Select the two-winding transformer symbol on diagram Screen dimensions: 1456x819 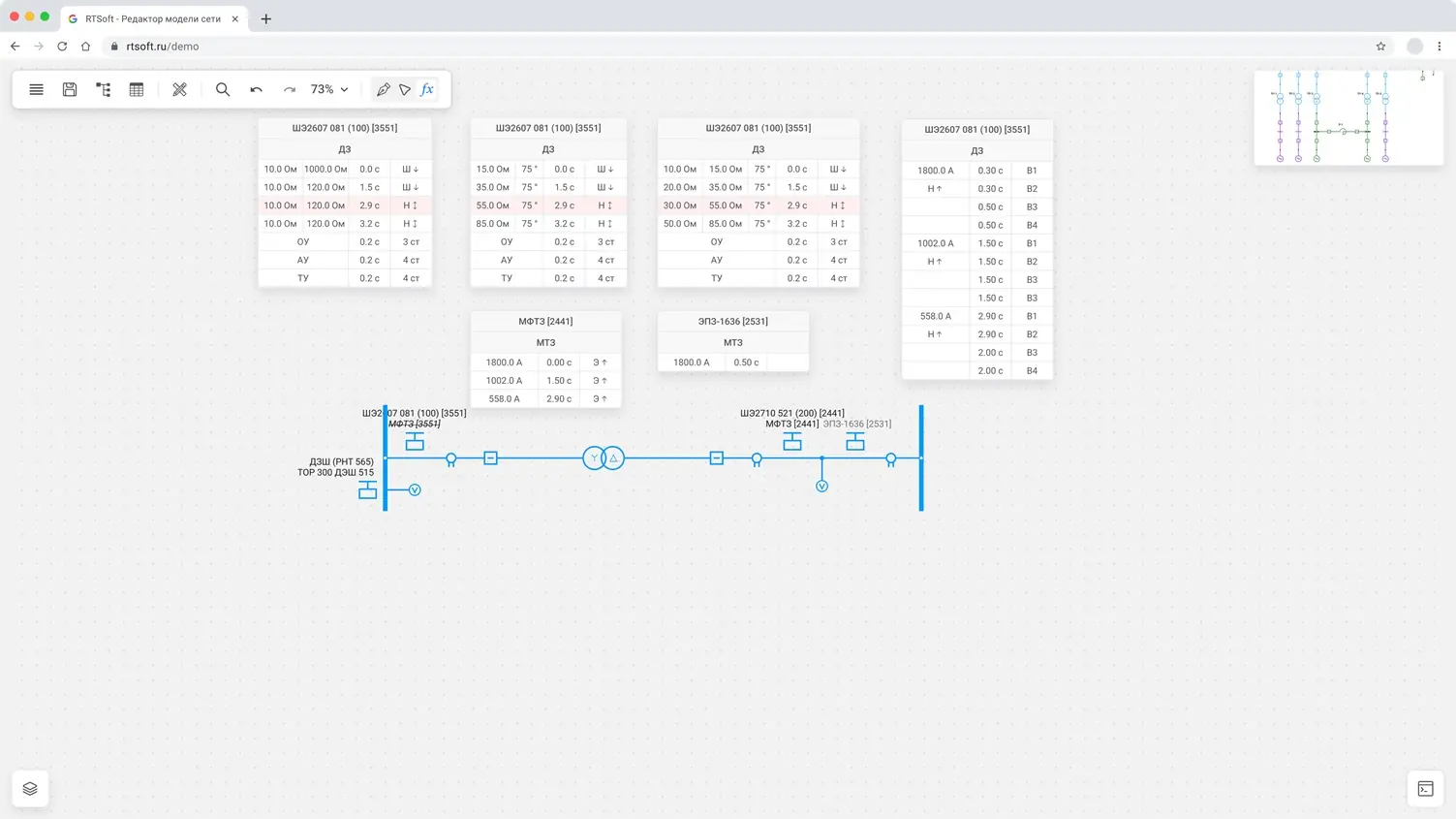pyautogui.click(x=604, y=458)
